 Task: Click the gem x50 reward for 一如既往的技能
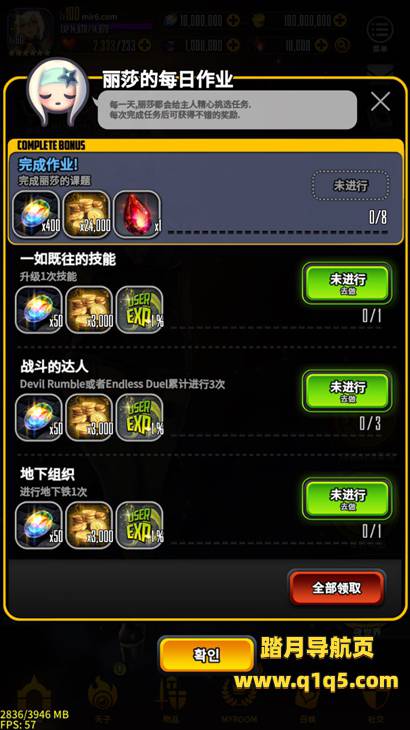coord(39,310)
